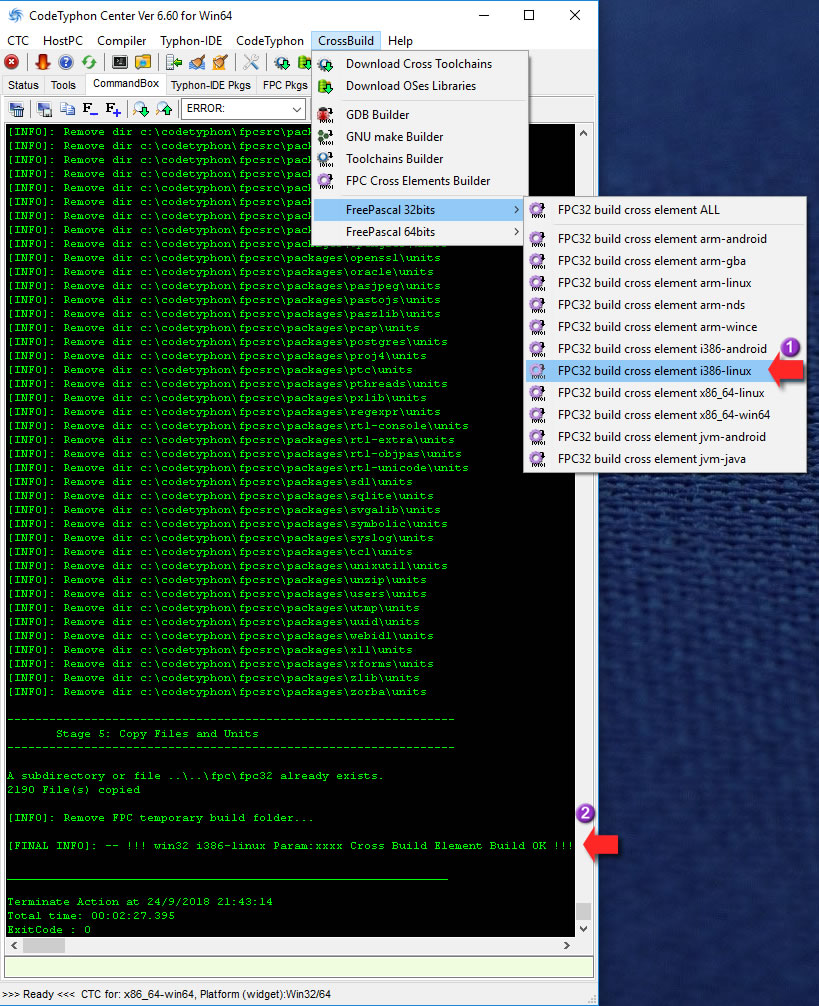Click the '2190 File(s) copied' output line
The height and width of the screenshot is (1006, 819).
pyautogui.click(x=74, y=790)
